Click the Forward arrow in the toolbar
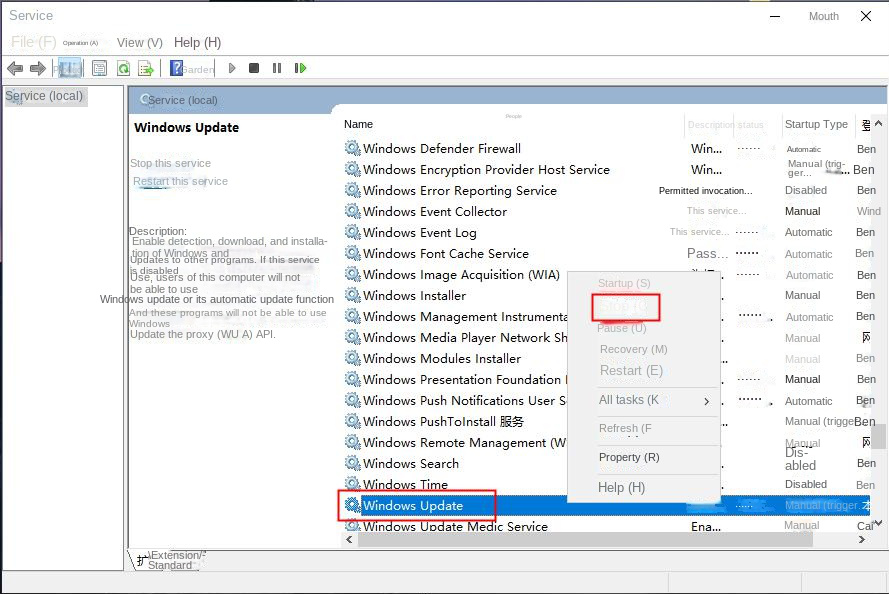This screenshot has width=889, height=594. [38, 68]
